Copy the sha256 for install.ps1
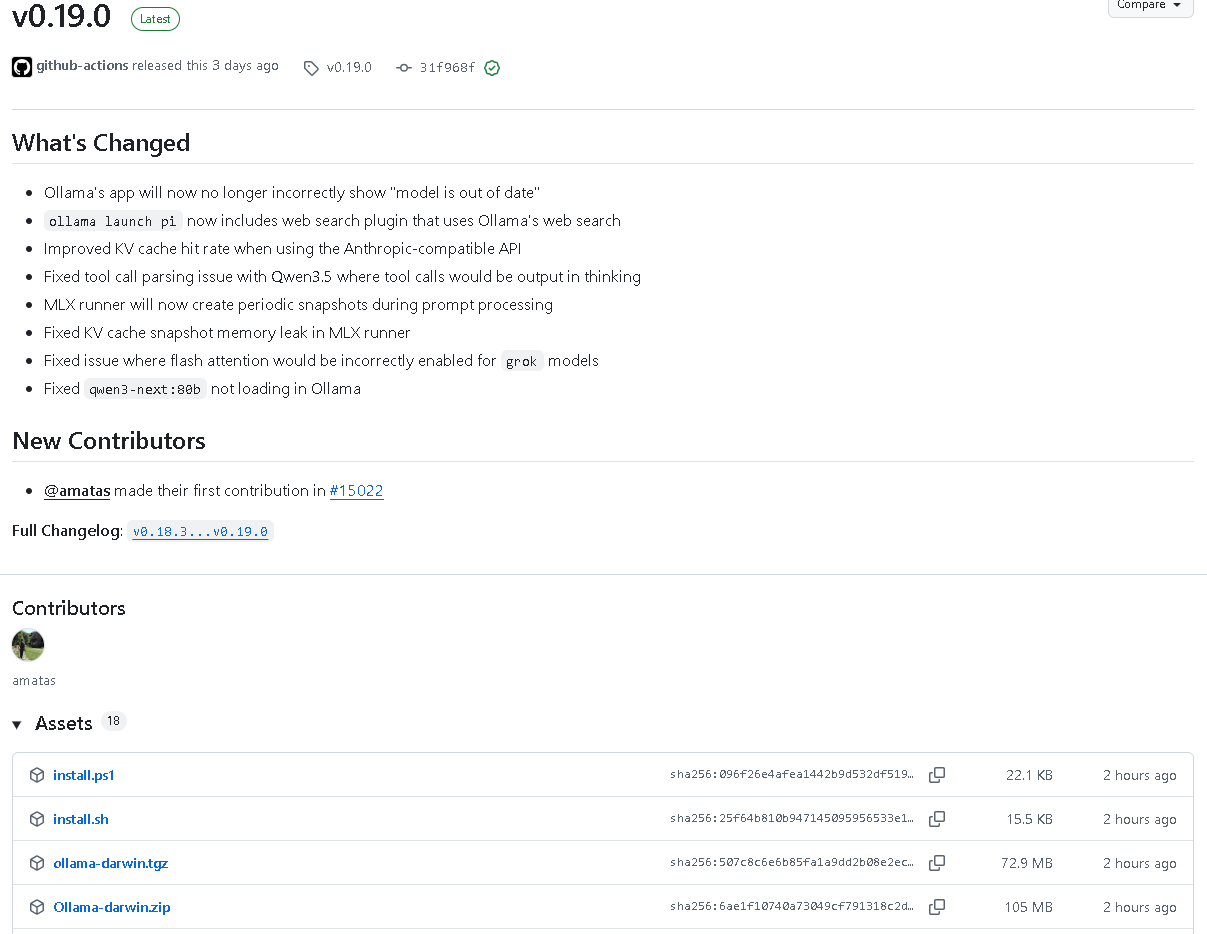The height and width of the screenshot is (934, 1207). tap(937, 775)
